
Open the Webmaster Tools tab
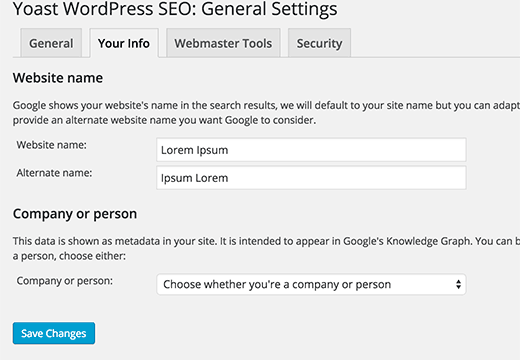[223, 43]
